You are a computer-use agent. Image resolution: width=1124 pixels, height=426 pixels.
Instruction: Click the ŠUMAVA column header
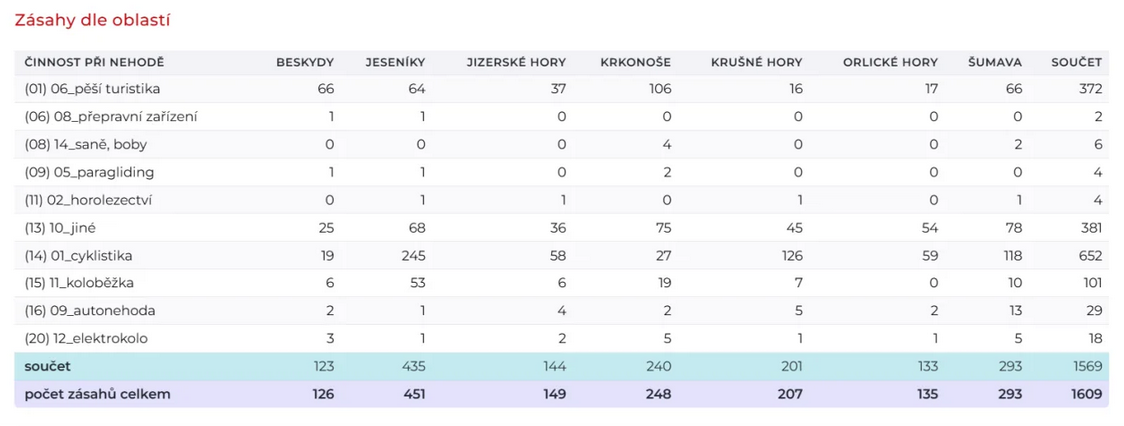994,62
